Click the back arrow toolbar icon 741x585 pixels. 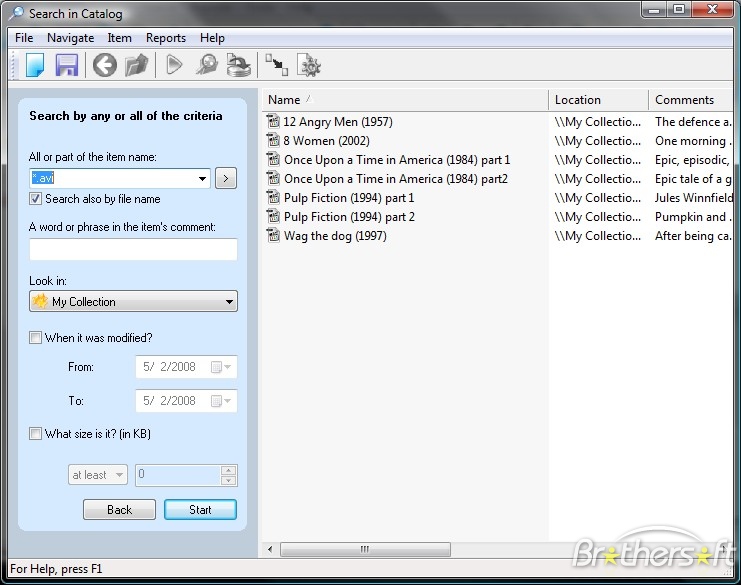point(105,66)
